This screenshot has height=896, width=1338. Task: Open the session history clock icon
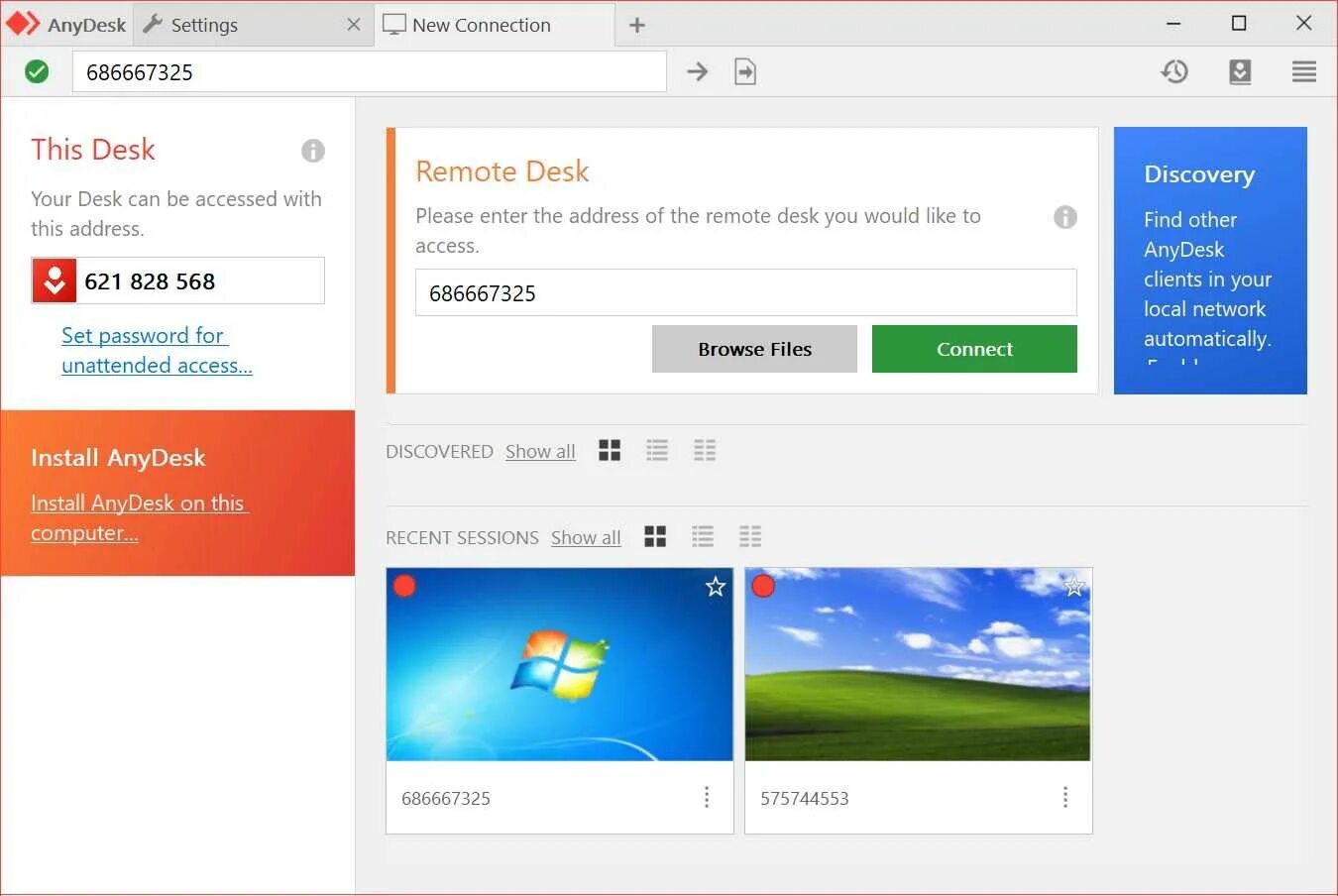pos(1174,71)
